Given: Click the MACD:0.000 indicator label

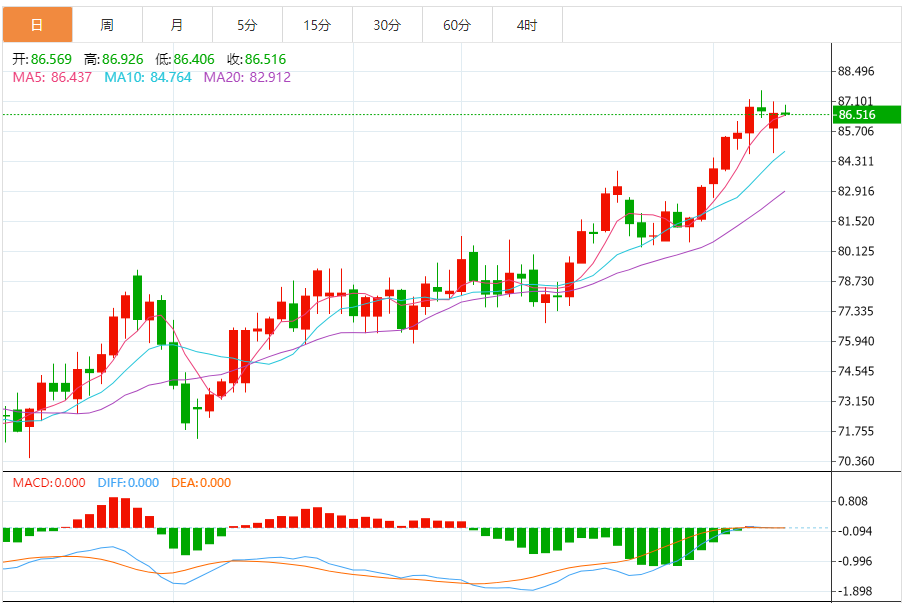Looking at the screenshot, I should coord(49,483).
